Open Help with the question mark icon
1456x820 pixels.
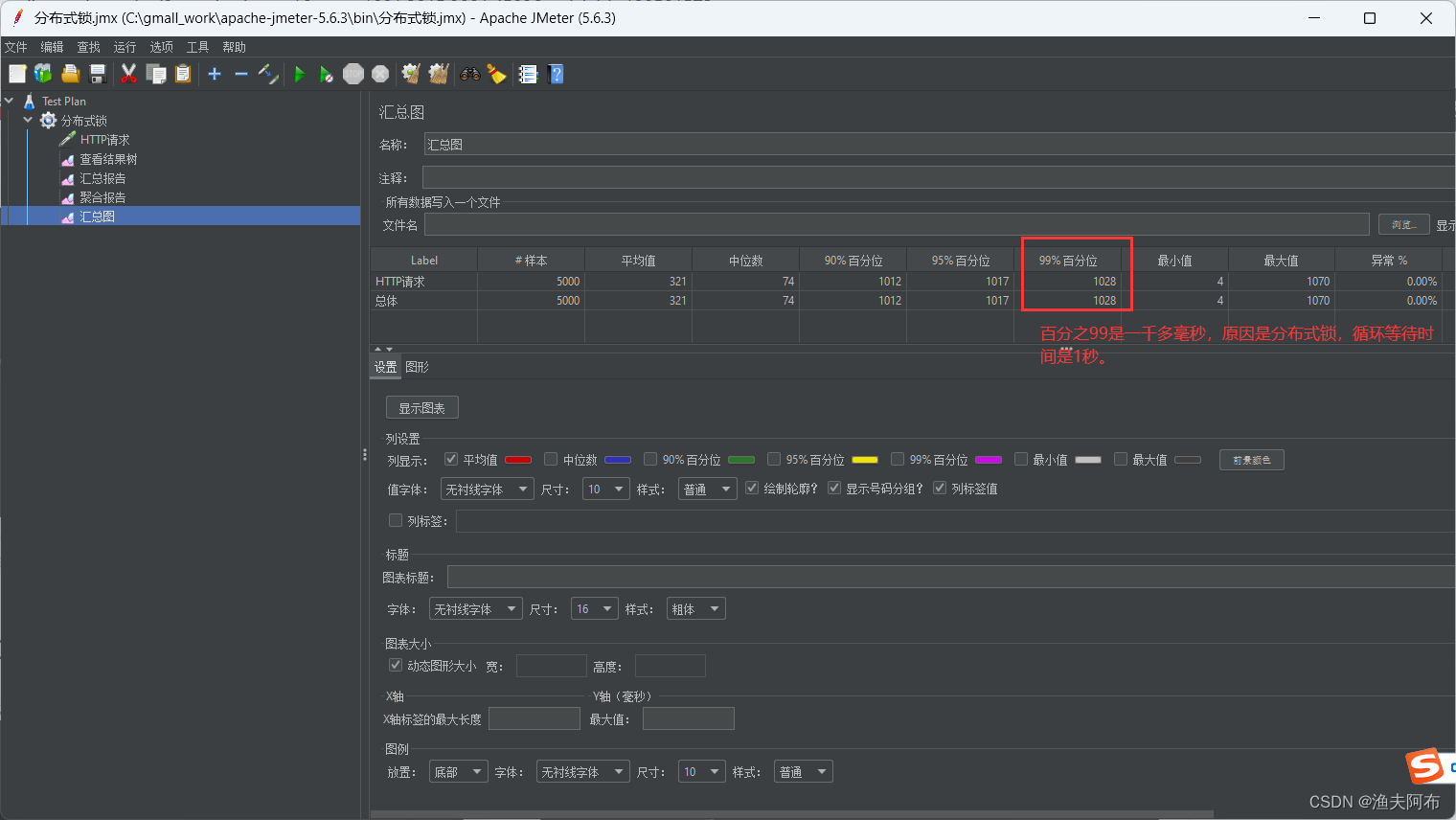(556, 74)
